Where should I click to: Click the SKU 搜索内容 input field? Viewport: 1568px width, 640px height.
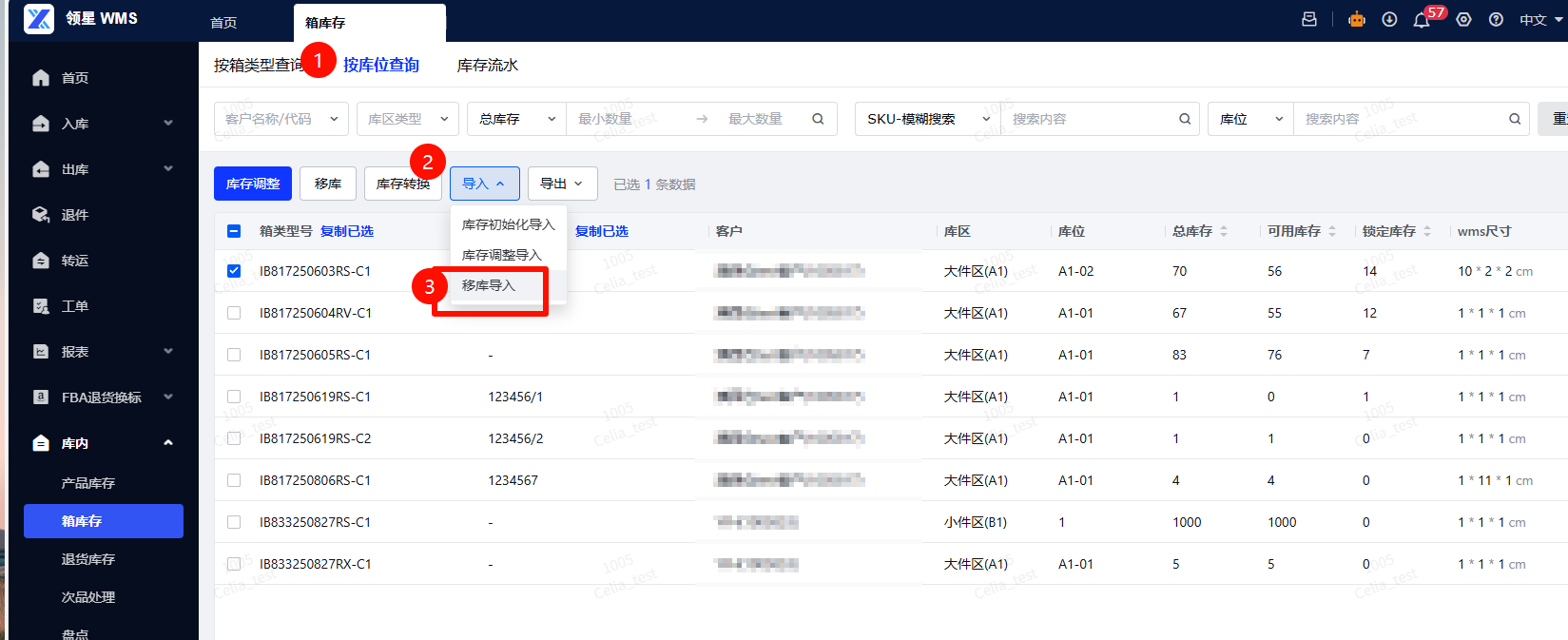click(1090, 119)
